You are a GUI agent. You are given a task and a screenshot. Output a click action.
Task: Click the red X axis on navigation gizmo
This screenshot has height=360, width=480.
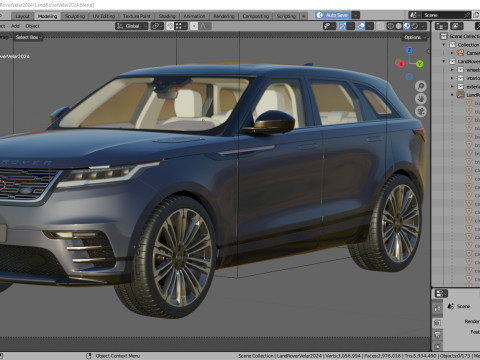point(401,64)
